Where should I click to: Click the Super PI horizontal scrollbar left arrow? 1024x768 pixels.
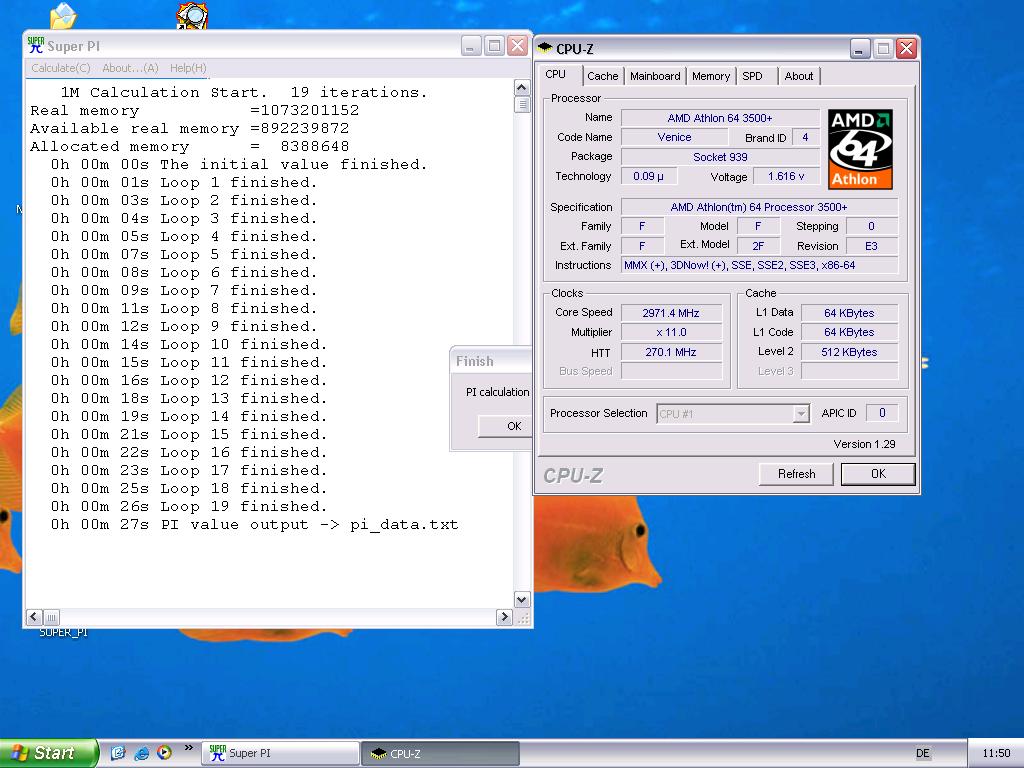tap(34, 616)
